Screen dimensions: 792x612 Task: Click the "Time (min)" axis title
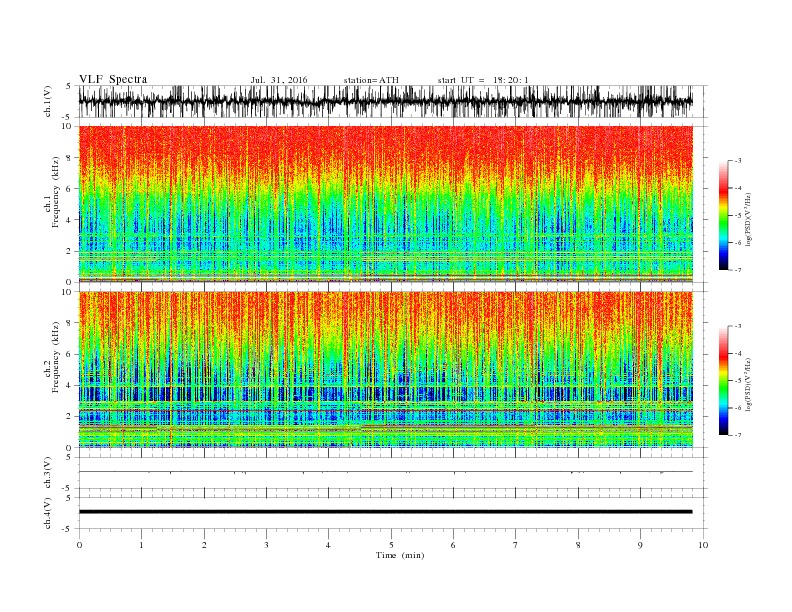400,555
